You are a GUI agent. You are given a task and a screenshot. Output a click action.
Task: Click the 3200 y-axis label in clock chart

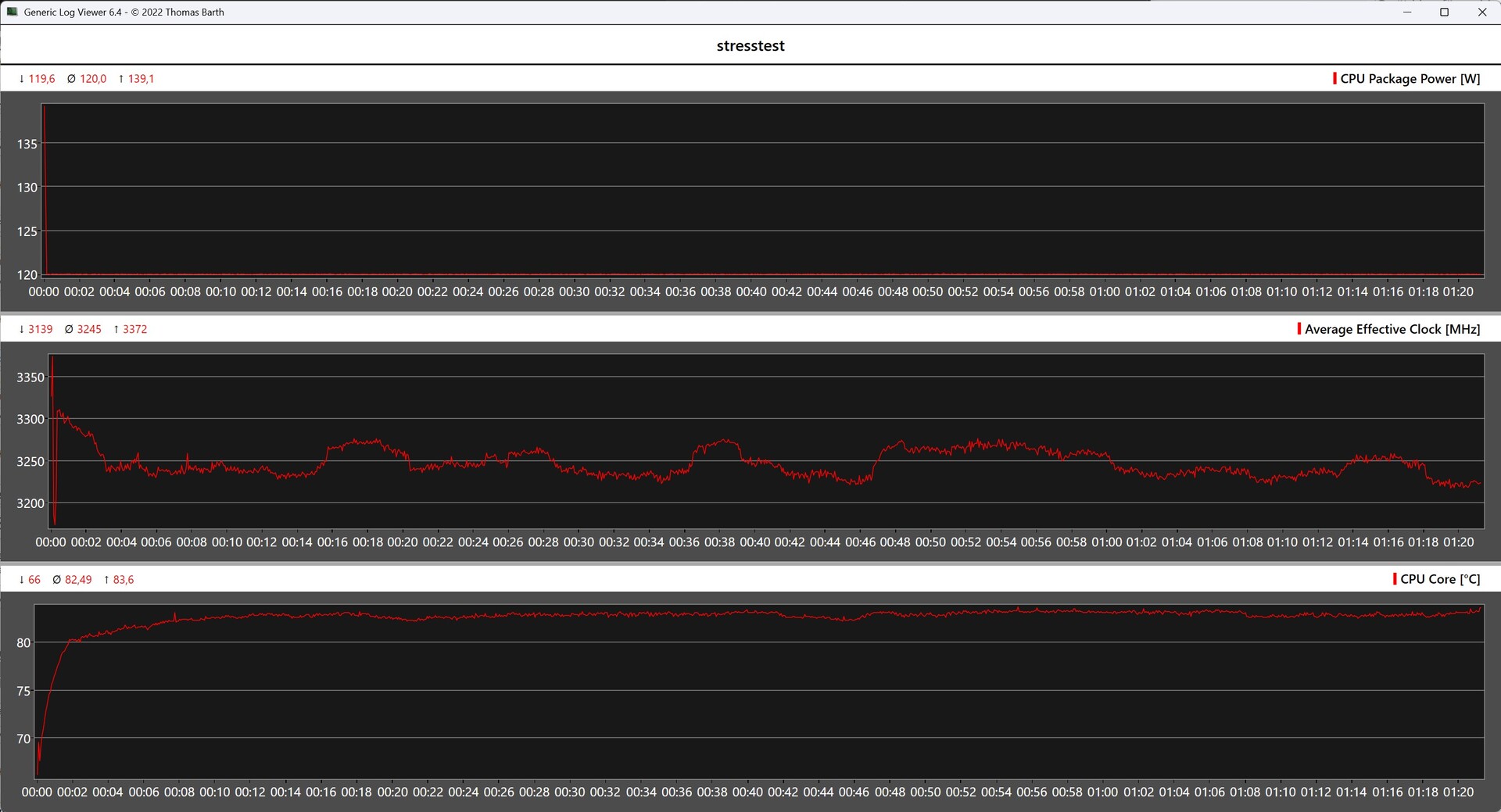30,503
